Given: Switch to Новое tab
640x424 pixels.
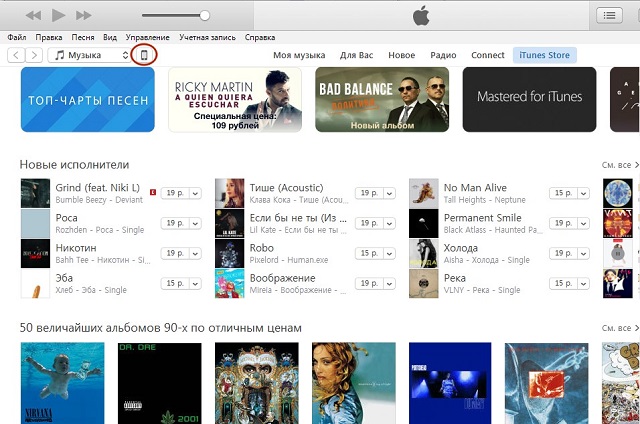Looking at the screenshot, I should pos(402,55).
